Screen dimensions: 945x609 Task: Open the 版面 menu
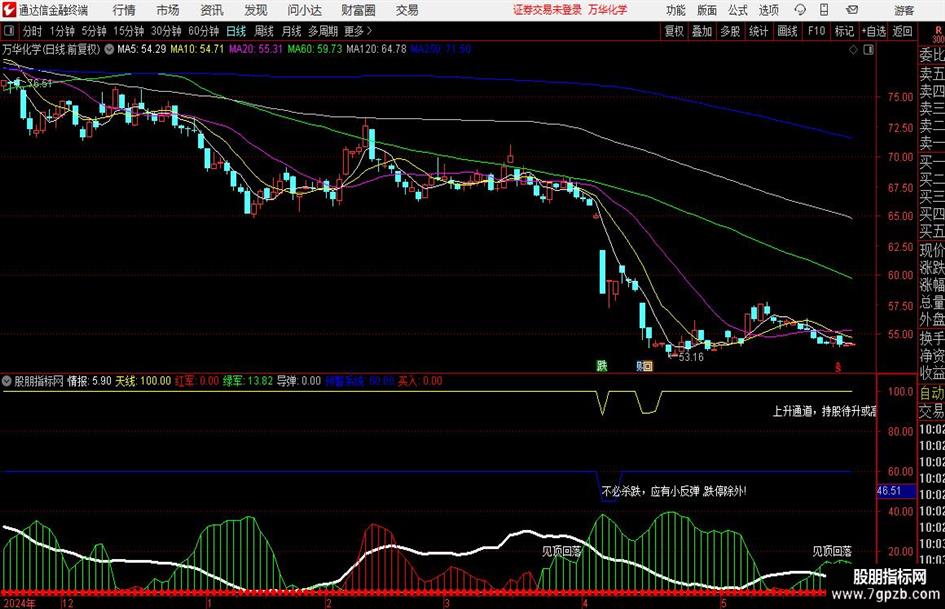click(707, 10)
